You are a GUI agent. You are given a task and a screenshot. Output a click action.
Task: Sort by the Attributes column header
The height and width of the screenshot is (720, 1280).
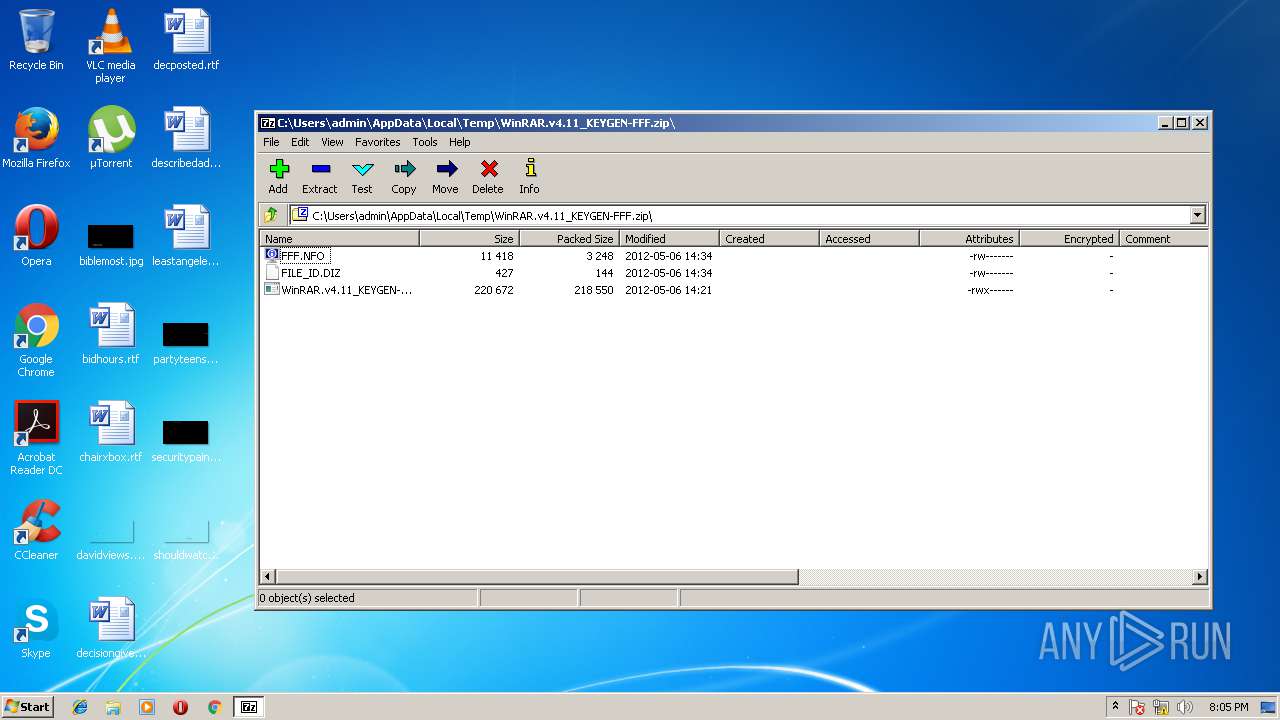coord(970,239)
